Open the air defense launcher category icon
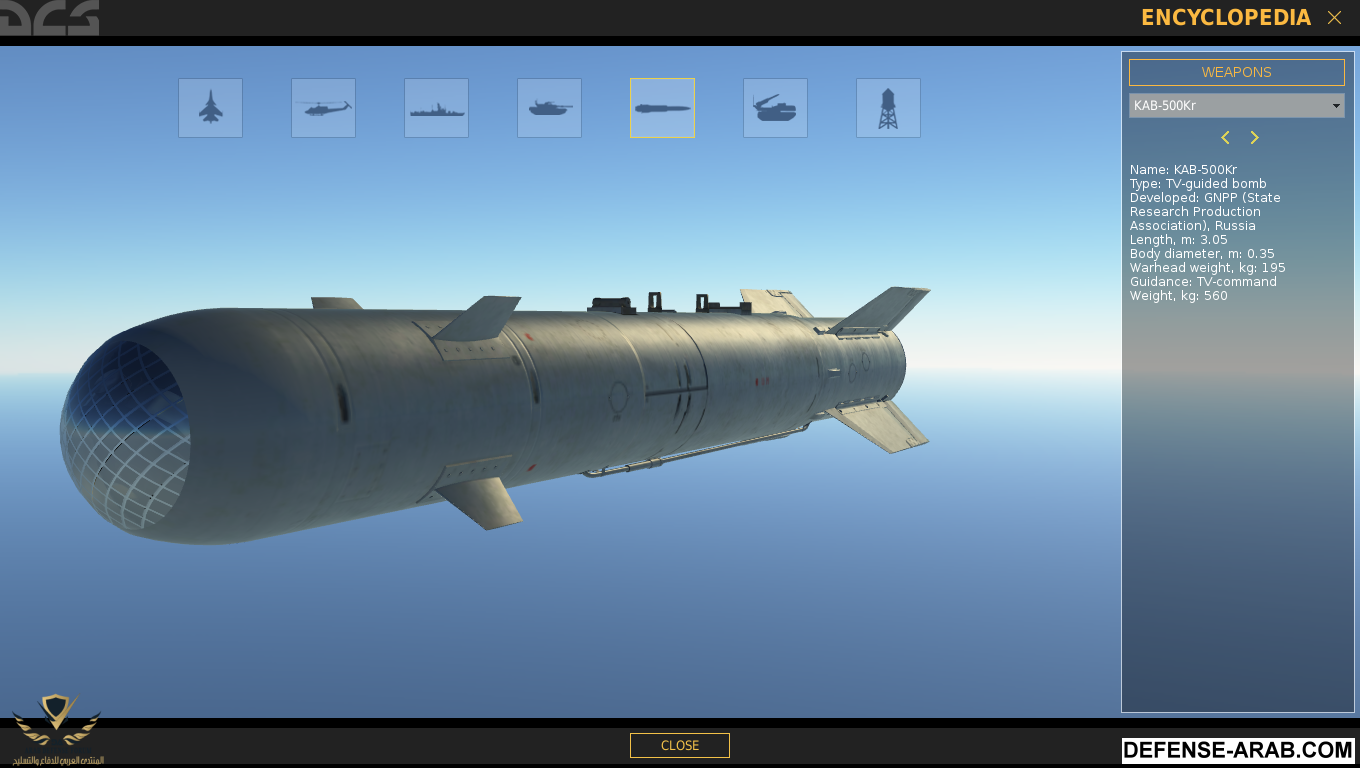This screenshot has height=768, width=1360. click(775, 108)
